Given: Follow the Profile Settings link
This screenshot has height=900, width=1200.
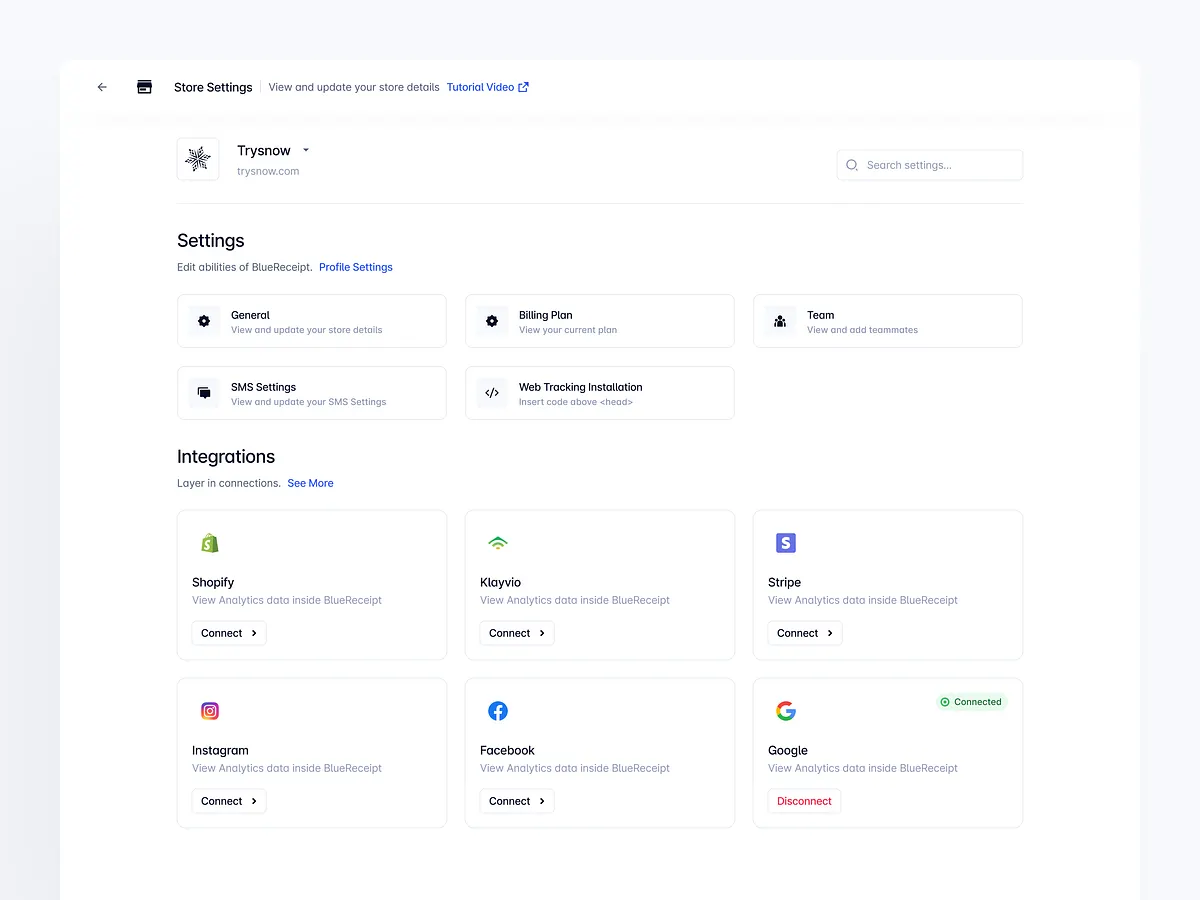Looking at the screenshot, I should (356, 267).
